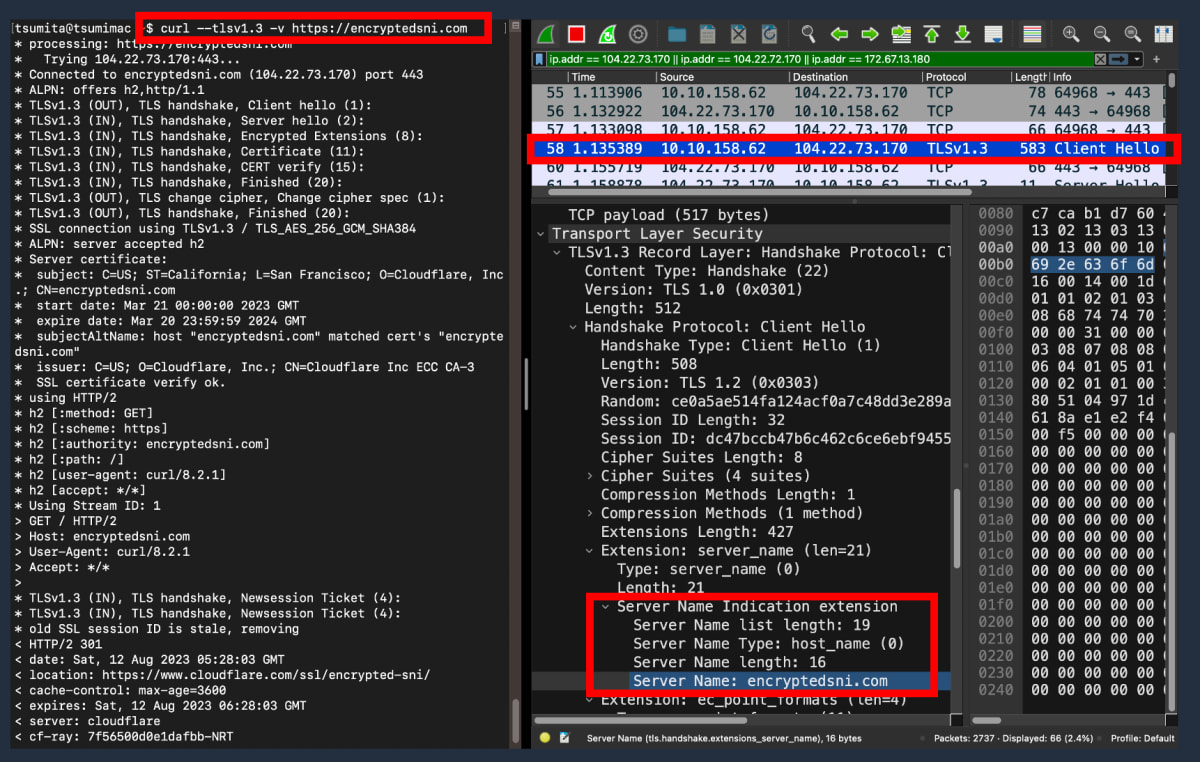The width and height of the screenshot is (1200, 762).
Task: Clear the display filter
Action: click(1100, 59)
